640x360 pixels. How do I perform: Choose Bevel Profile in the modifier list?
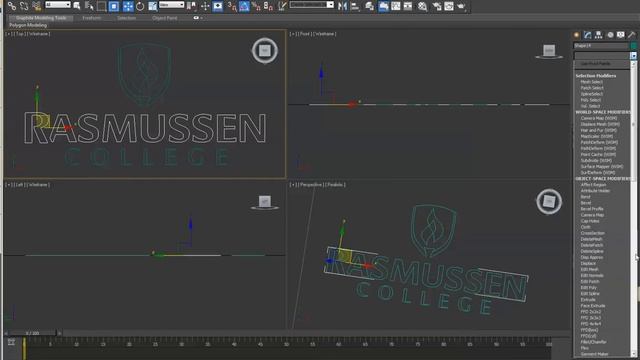coord(592,209)
